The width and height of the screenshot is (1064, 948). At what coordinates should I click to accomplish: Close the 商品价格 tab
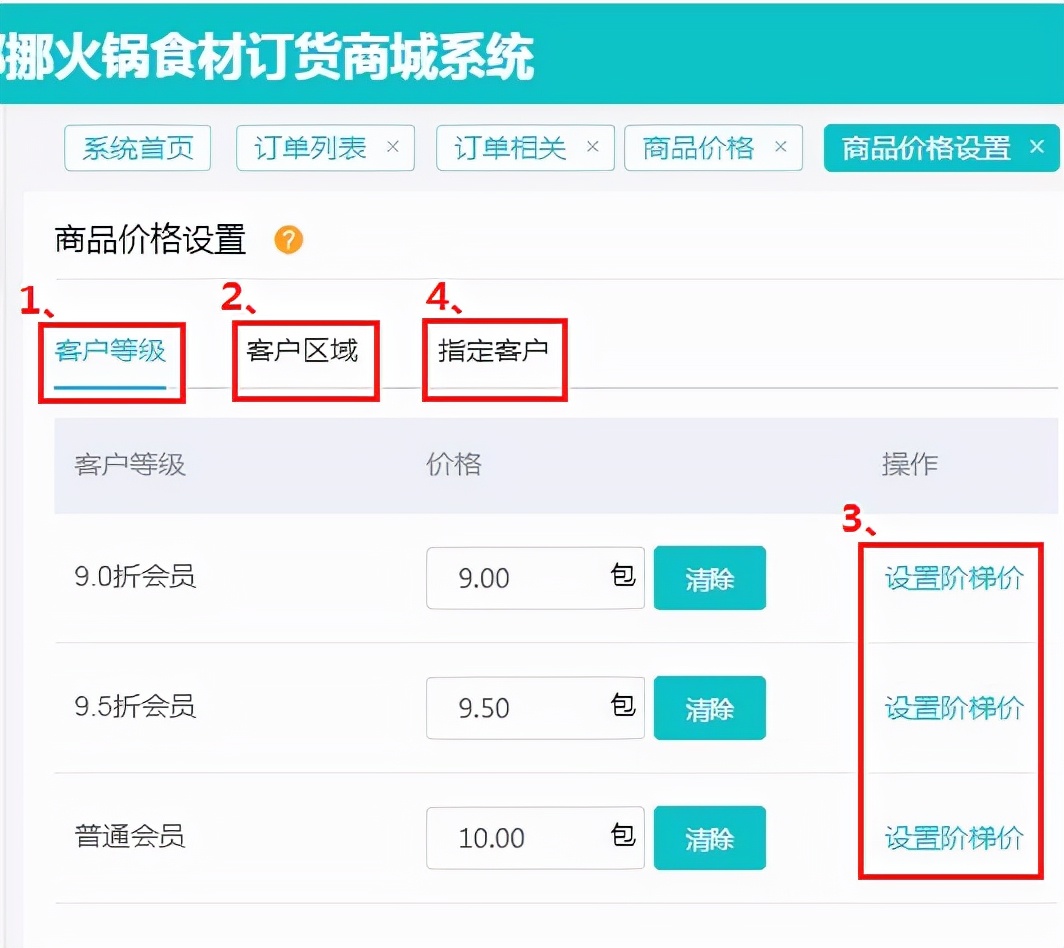[x=780, y=147]
